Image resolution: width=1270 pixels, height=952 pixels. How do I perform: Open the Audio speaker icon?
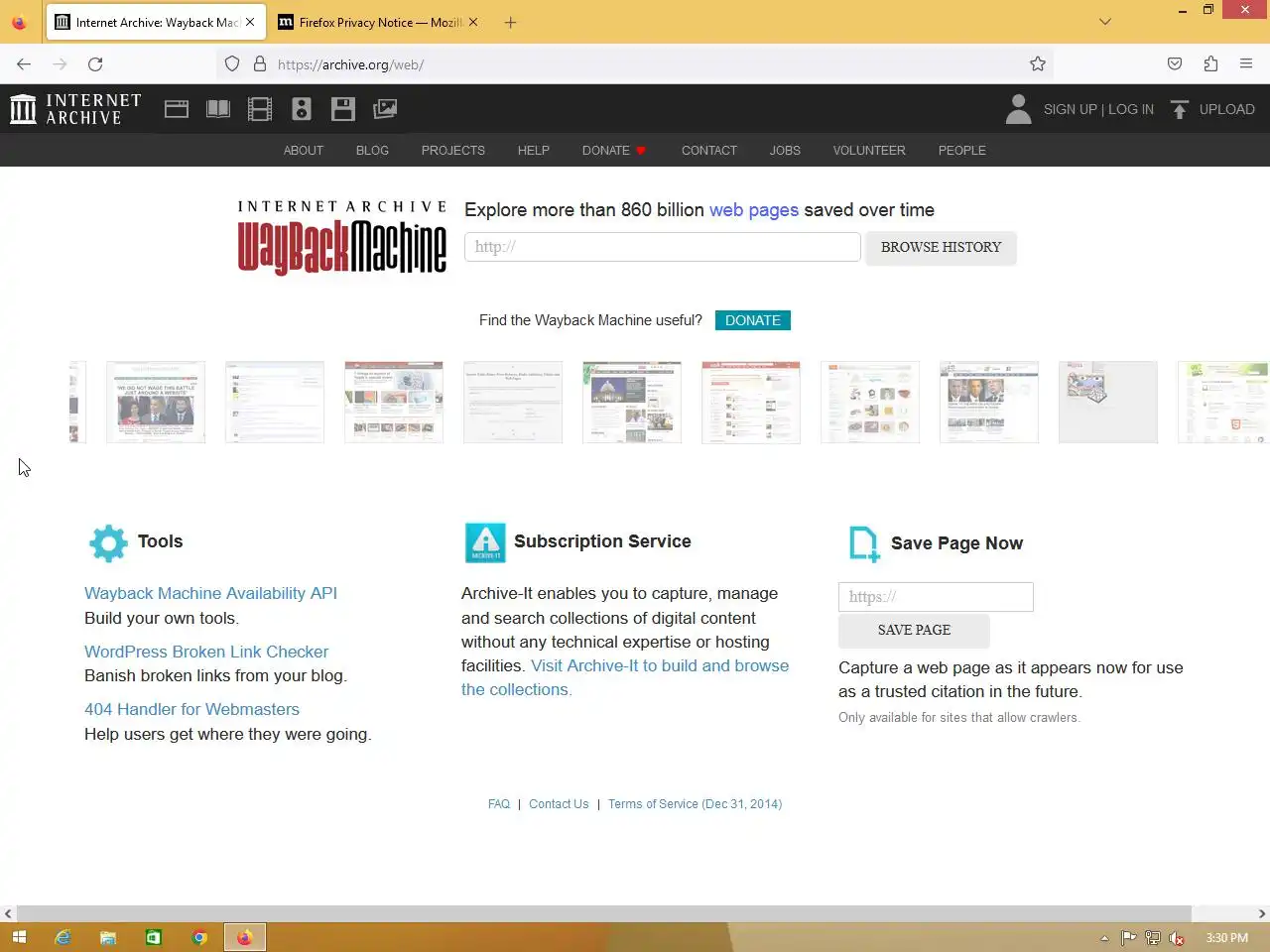tap(302, 109)
